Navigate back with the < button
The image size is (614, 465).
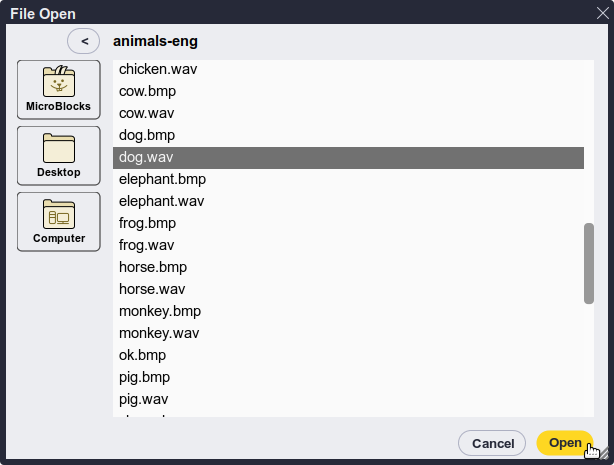click(x=83, y=41)
